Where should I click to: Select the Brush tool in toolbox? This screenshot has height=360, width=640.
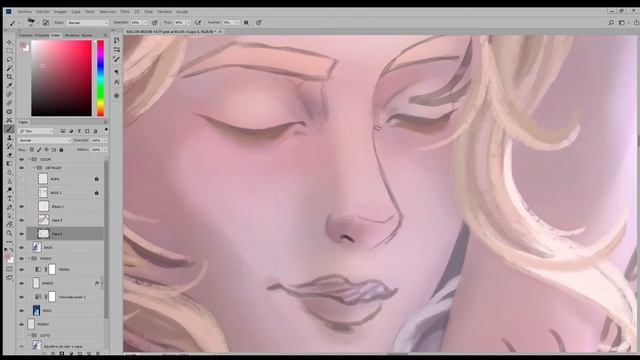[x=9, y=129]
